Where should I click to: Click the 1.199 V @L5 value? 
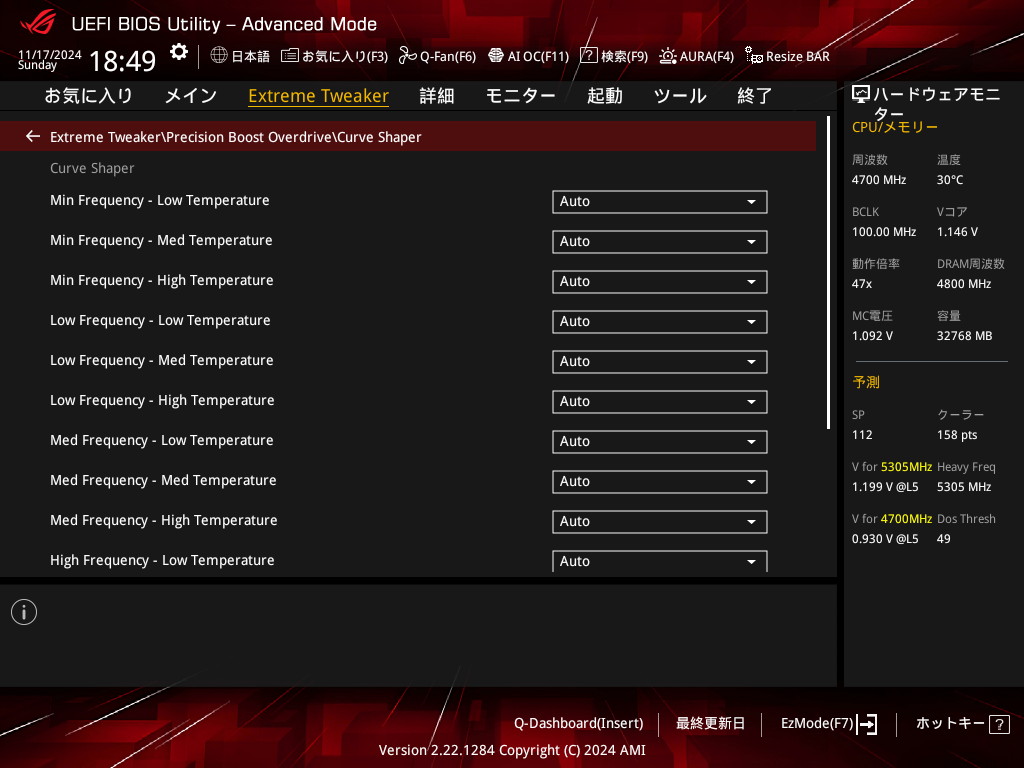[x=885, y=487]
